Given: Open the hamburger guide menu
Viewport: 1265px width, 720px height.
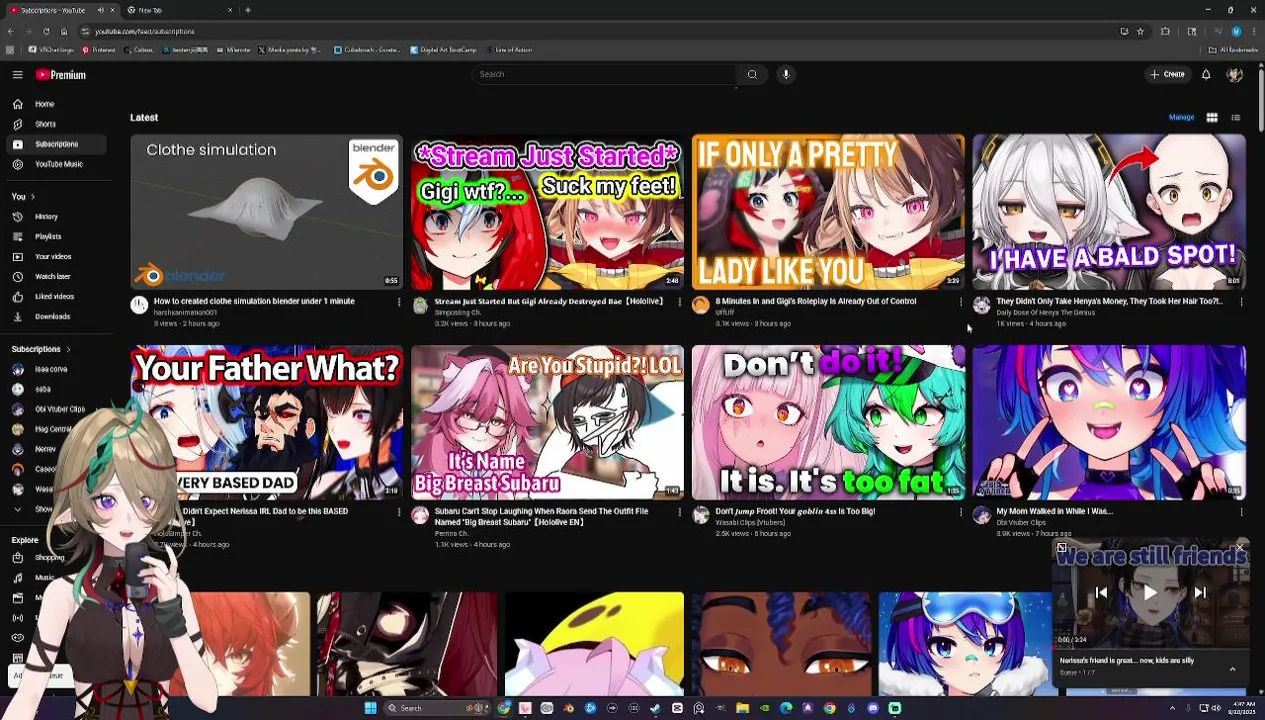Looking at the screenshot, I should 17,75.
